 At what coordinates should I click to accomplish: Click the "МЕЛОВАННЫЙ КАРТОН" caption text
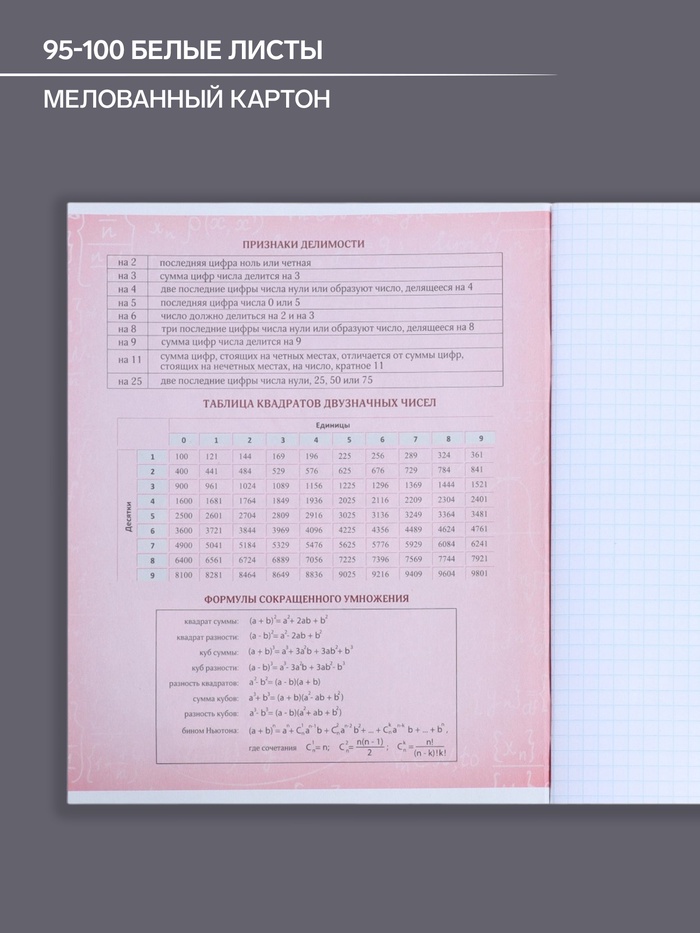coord(186,101)
